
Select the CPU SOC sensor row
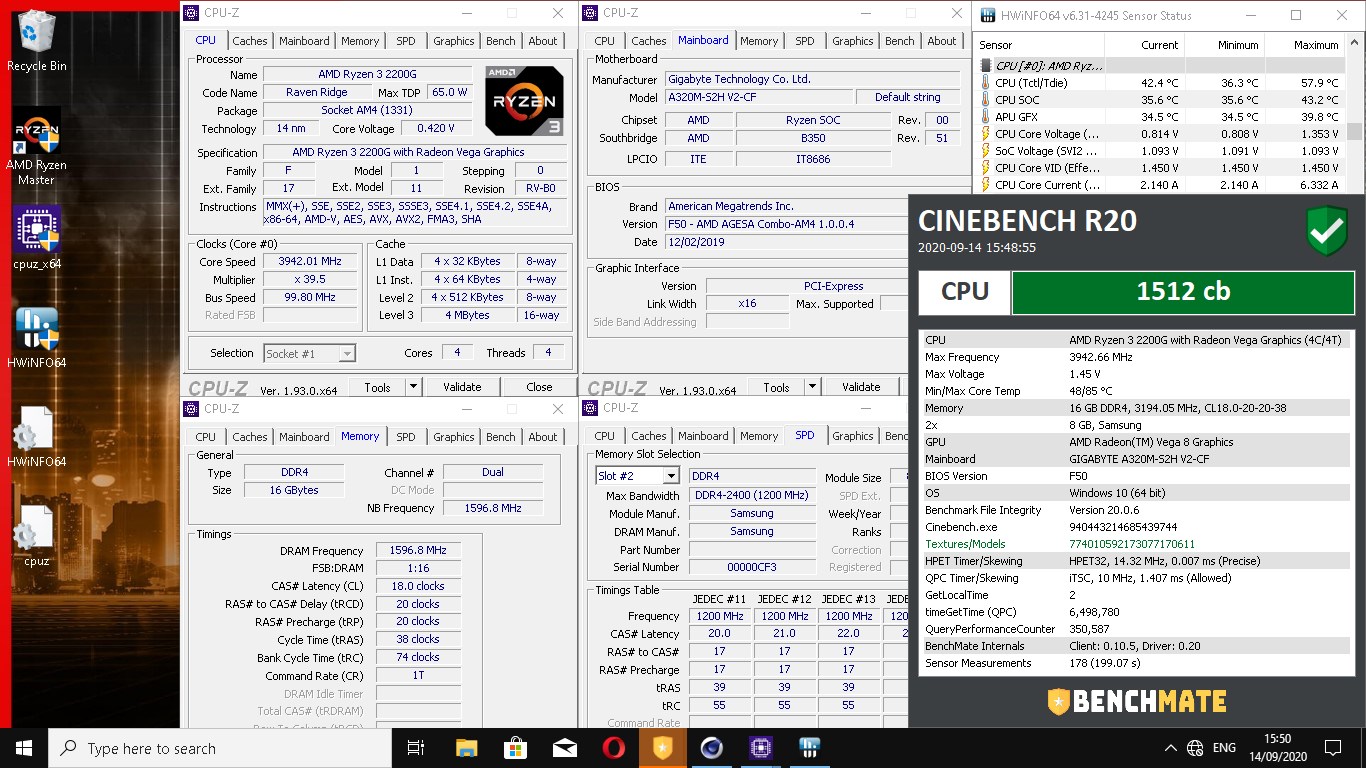(1161, 100)
